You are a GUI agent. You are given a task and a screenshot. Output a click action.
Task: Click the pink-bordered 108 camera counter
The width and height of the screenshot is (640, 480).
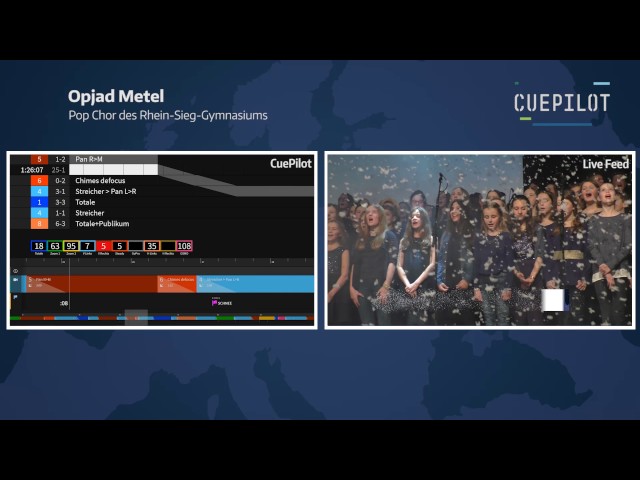click(184, 246)
